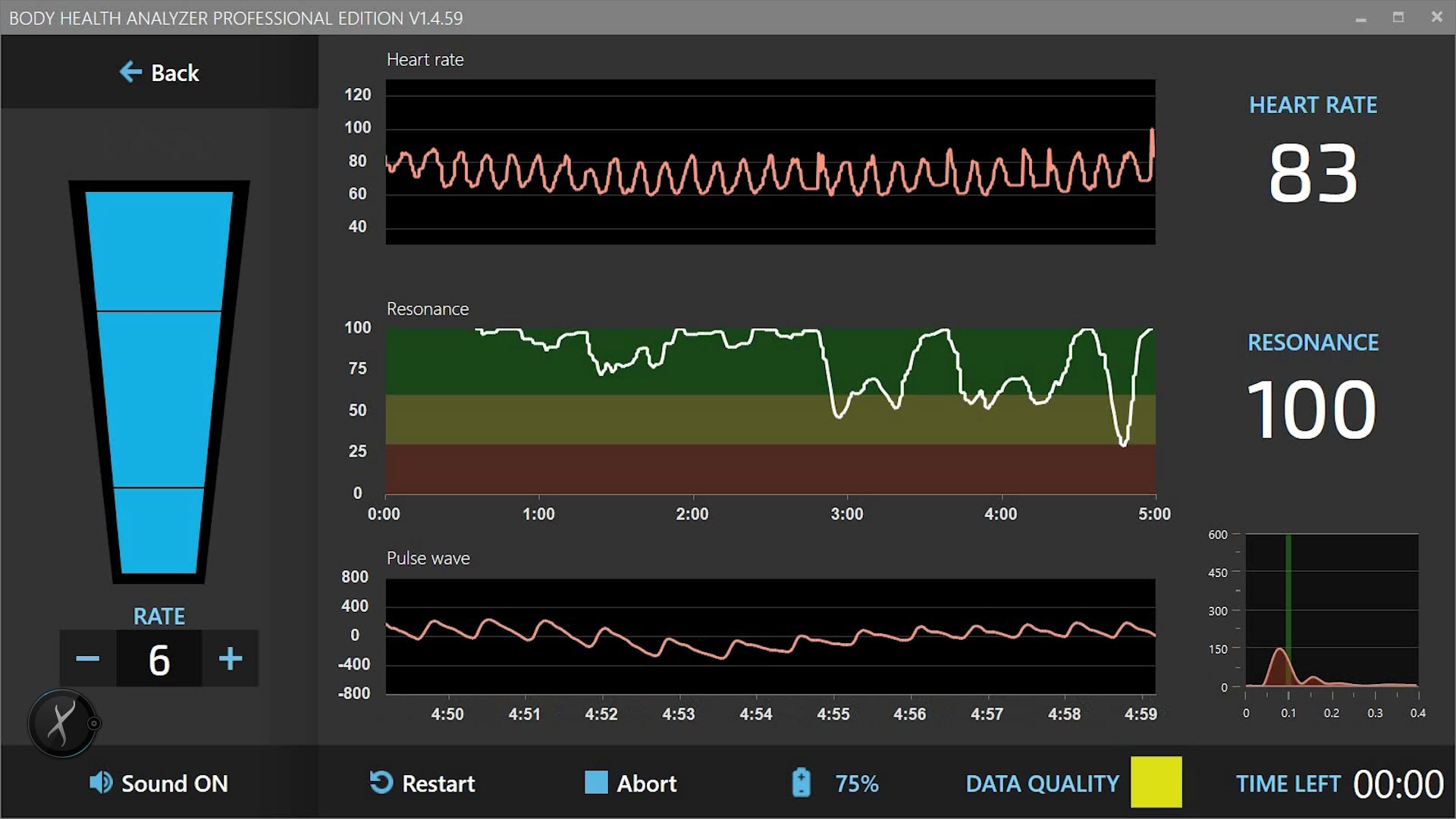Toggle Sound ON speaker control
Image resolution: width=1456 pixels, height=819 pixels.
pyautogui.click(x=158, y=783)
